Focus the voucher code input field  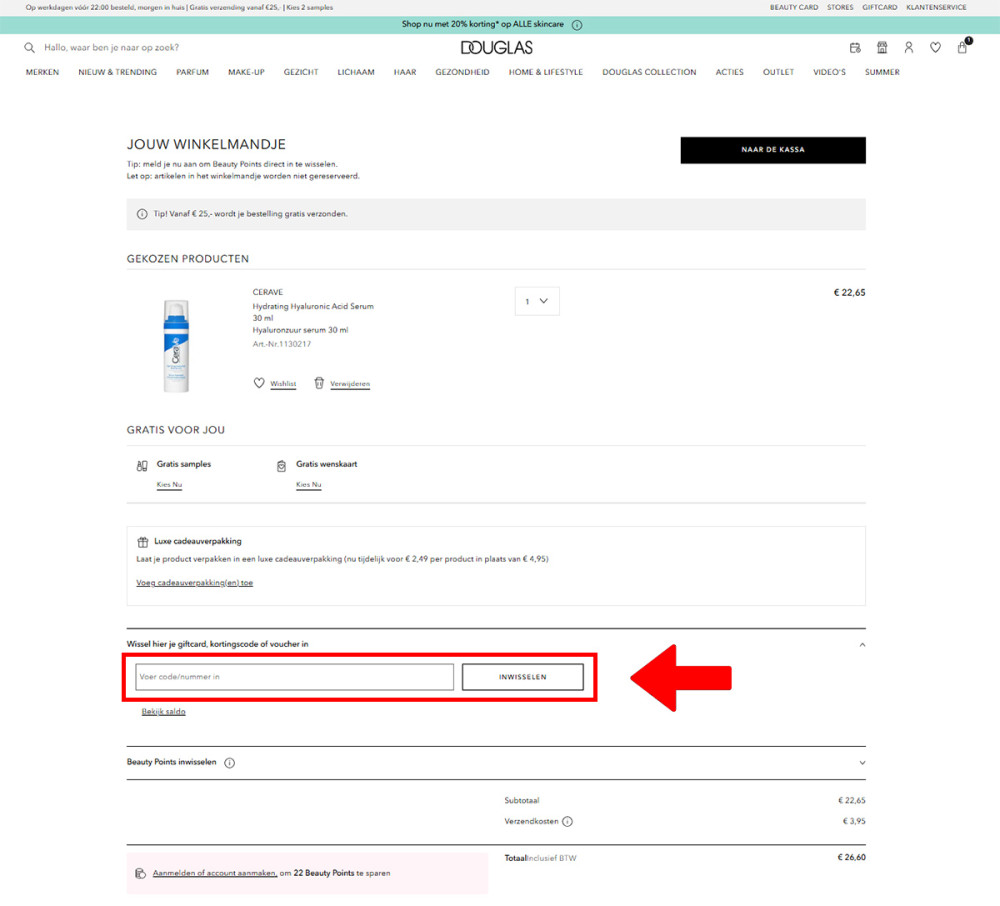(x=294, y=677)
